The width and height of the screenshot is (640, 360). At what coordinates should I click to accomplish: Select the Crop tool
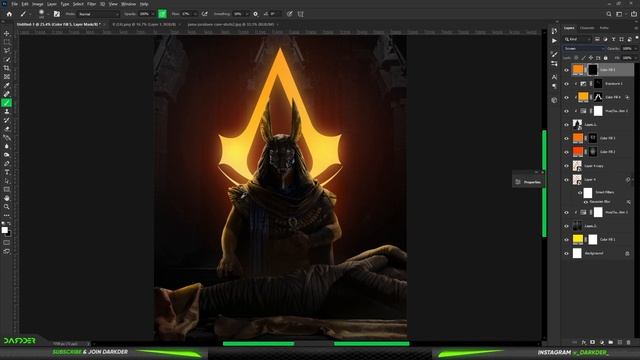[x=7, y=68]
